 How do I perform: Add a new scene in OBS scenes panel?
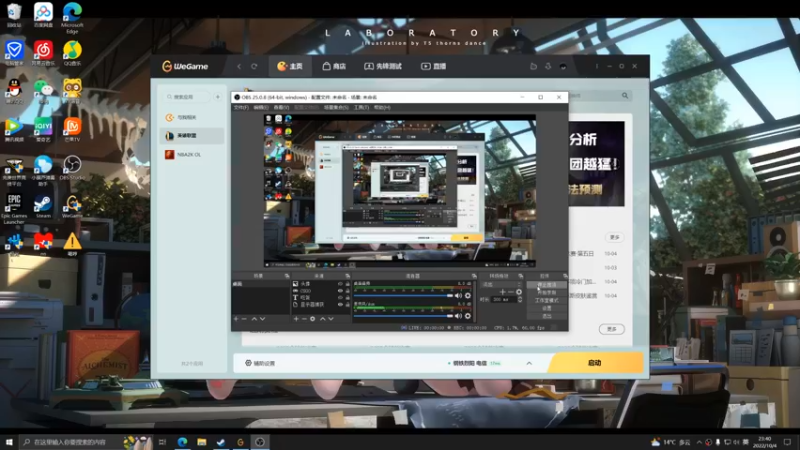(236, 319)
